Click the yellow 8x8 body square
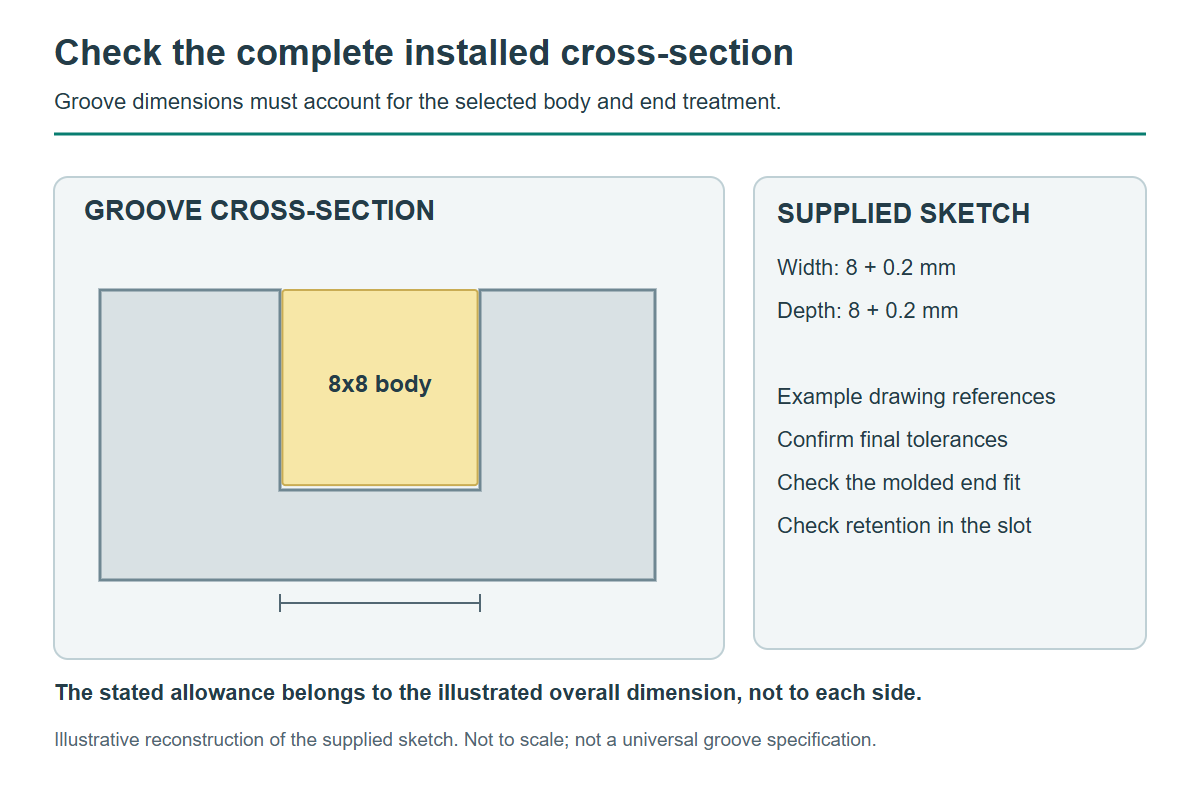Viewport: 1200px width, 800px height. tap(380, 388)
